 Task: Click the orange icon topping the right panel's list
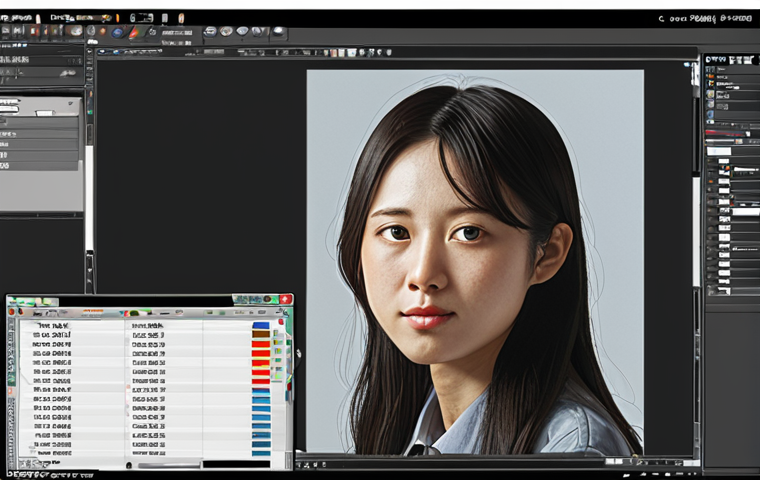[711, 76]
